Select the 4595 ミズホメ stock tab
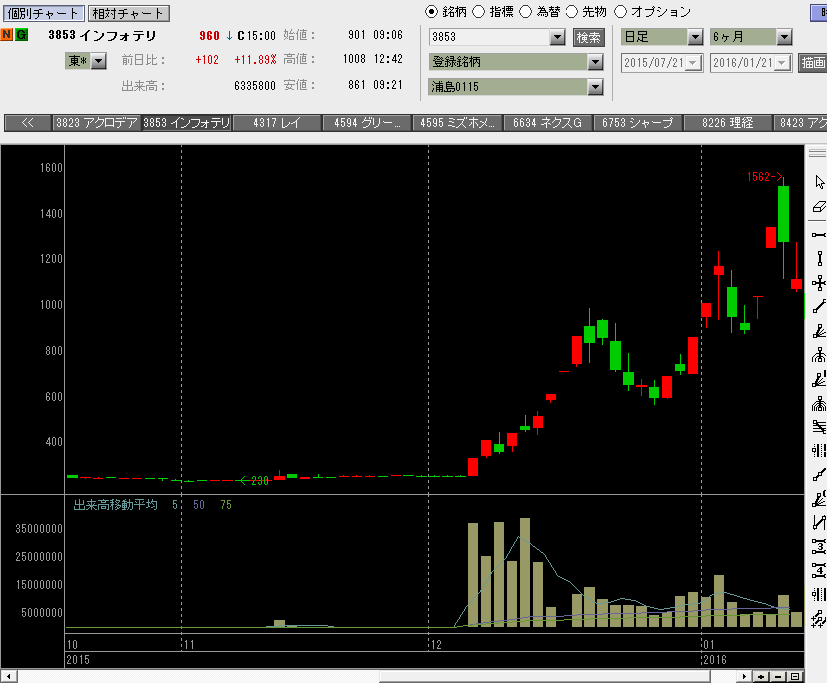This screenshot has width=827, height=683. (457, 123)
